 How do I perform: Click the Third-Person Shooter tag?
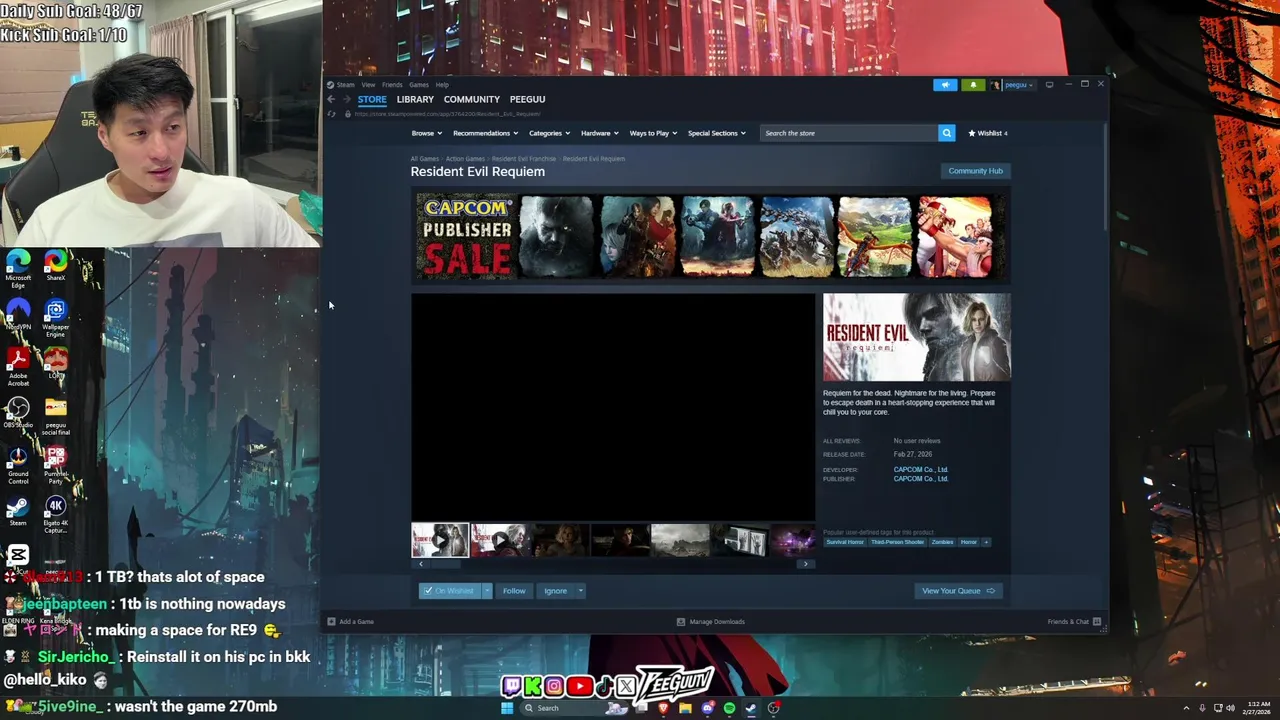[898, 542]
